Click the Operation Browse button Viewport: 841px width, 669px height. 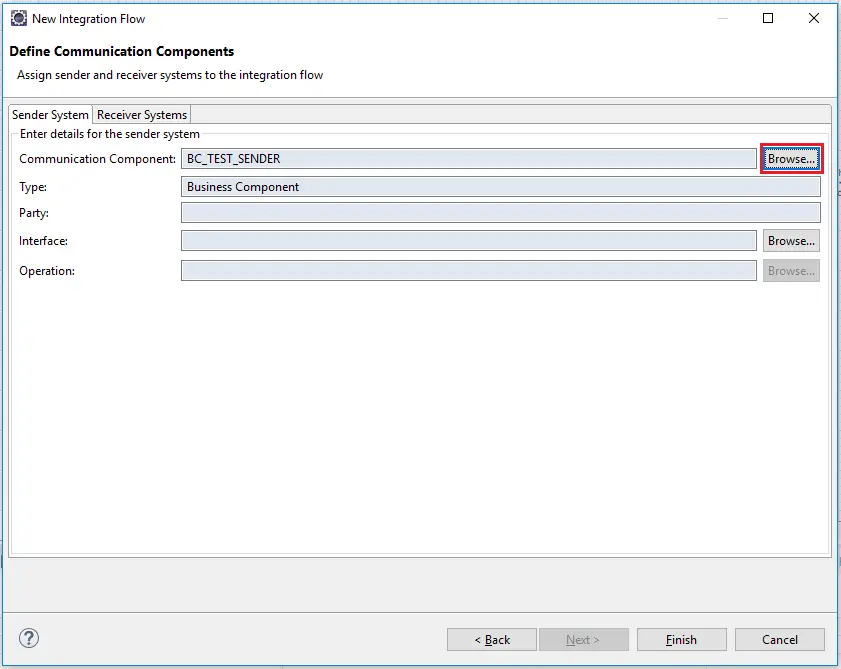click(x=791, y=271)
